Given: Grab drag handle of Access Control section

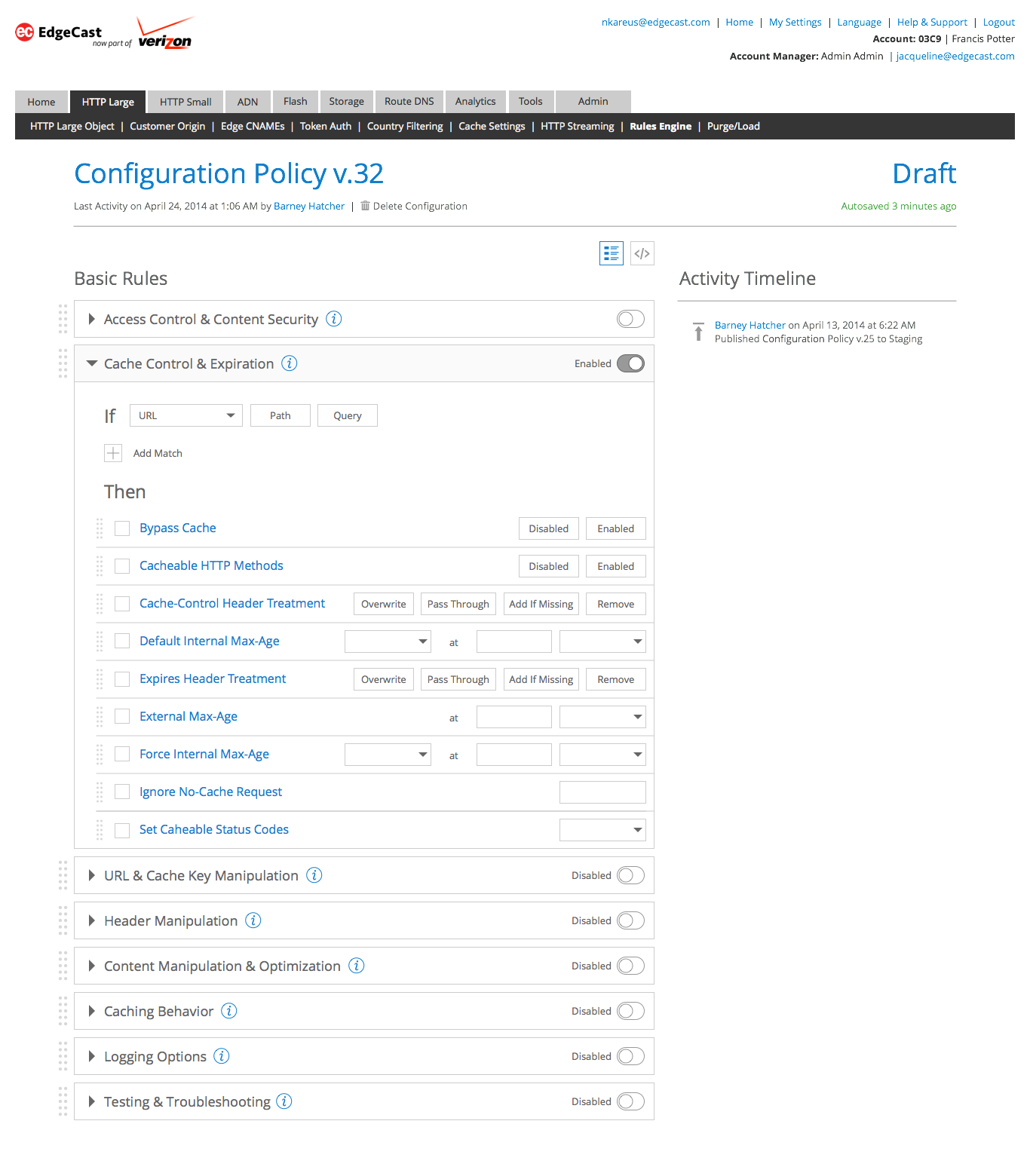Looking at the screenshot, I should 63,319.
